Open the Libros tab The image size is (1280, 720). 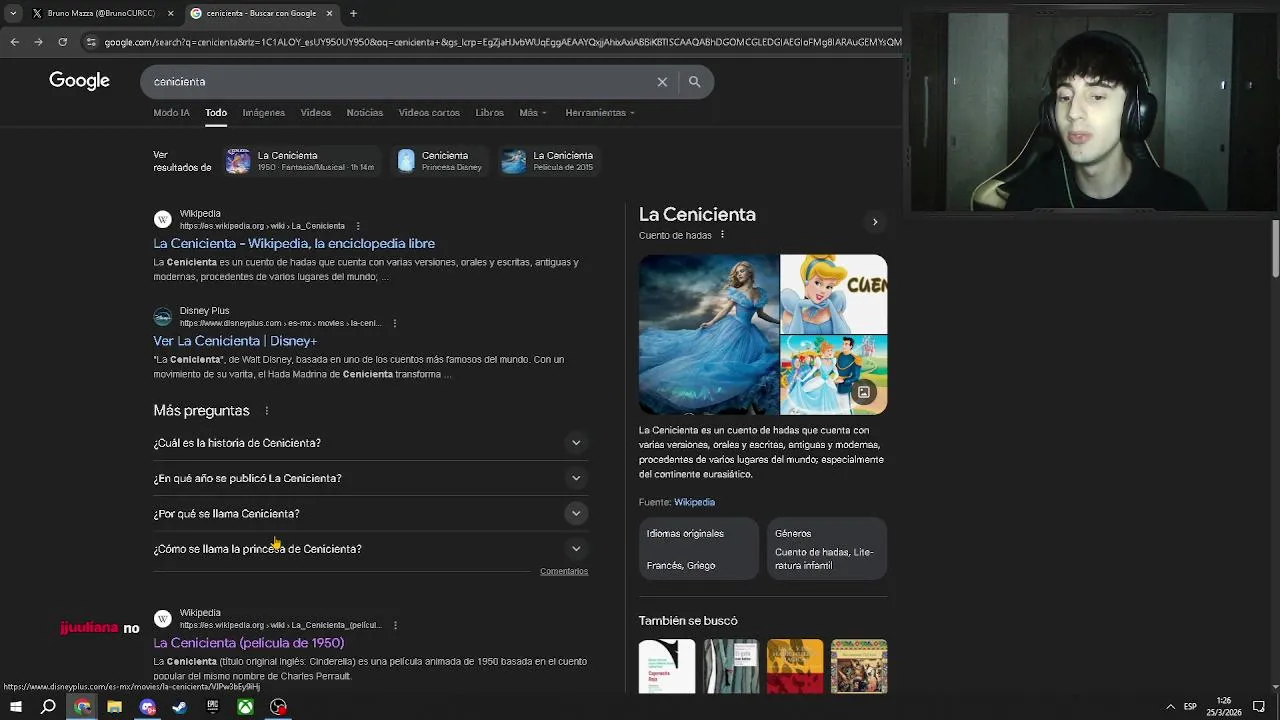[x=489, y=113]
